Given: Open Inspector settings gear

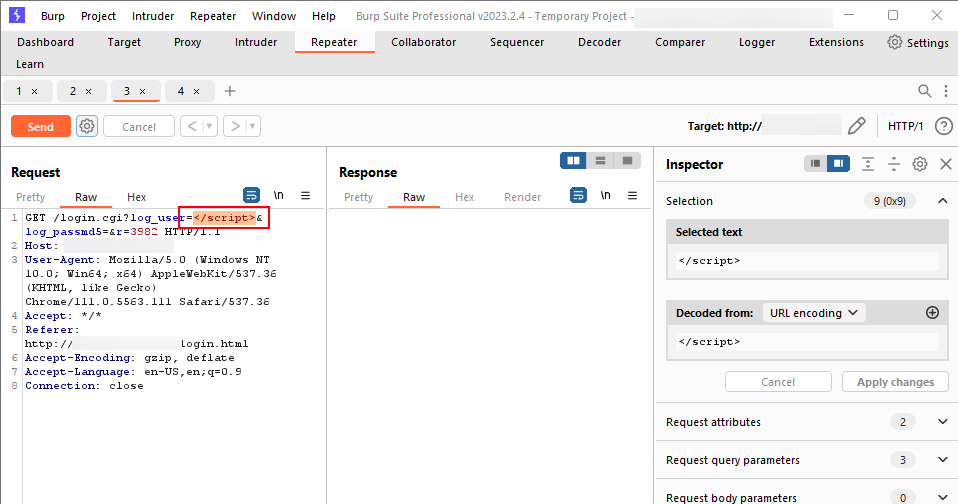Looking at the screenshot, I should click(920, 164).
